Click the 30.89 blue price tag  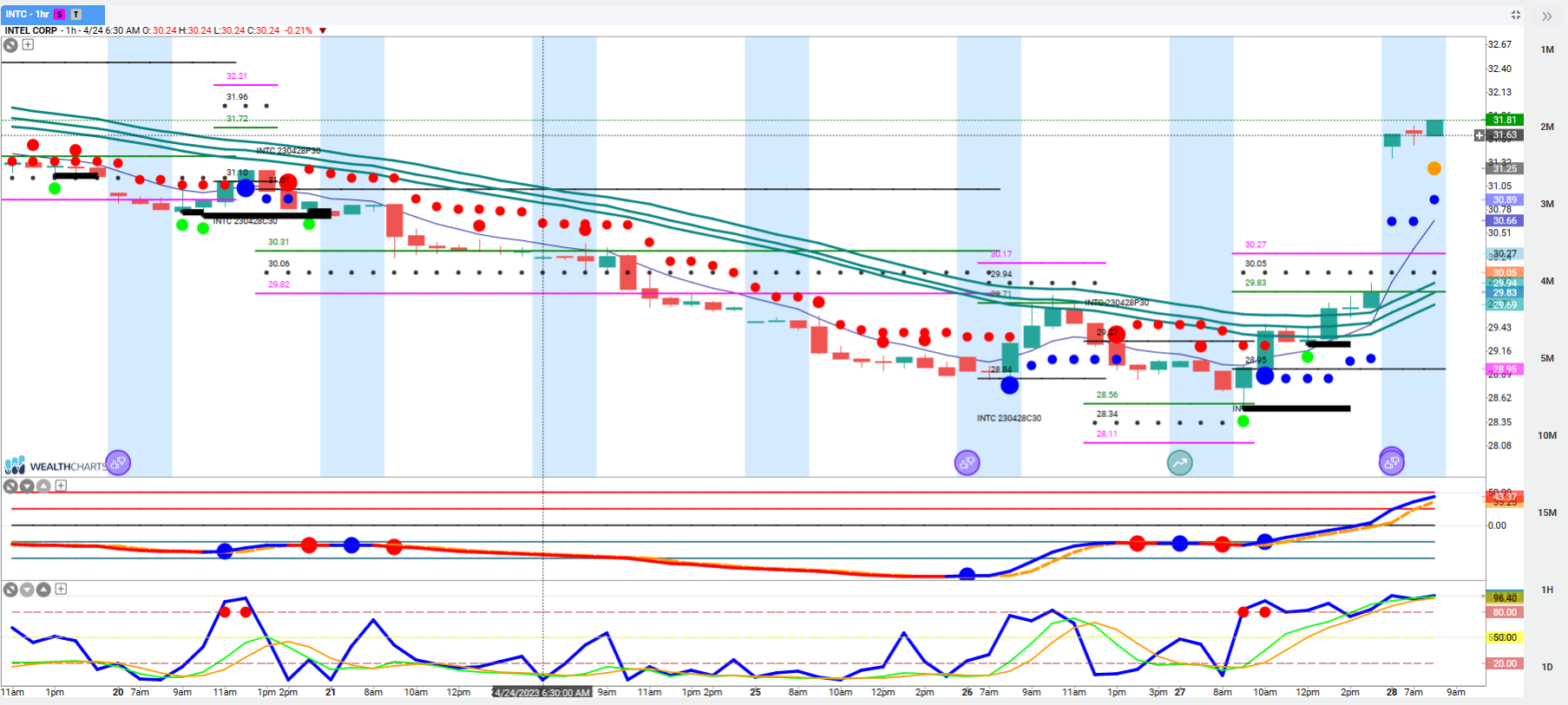point(1505,199)
